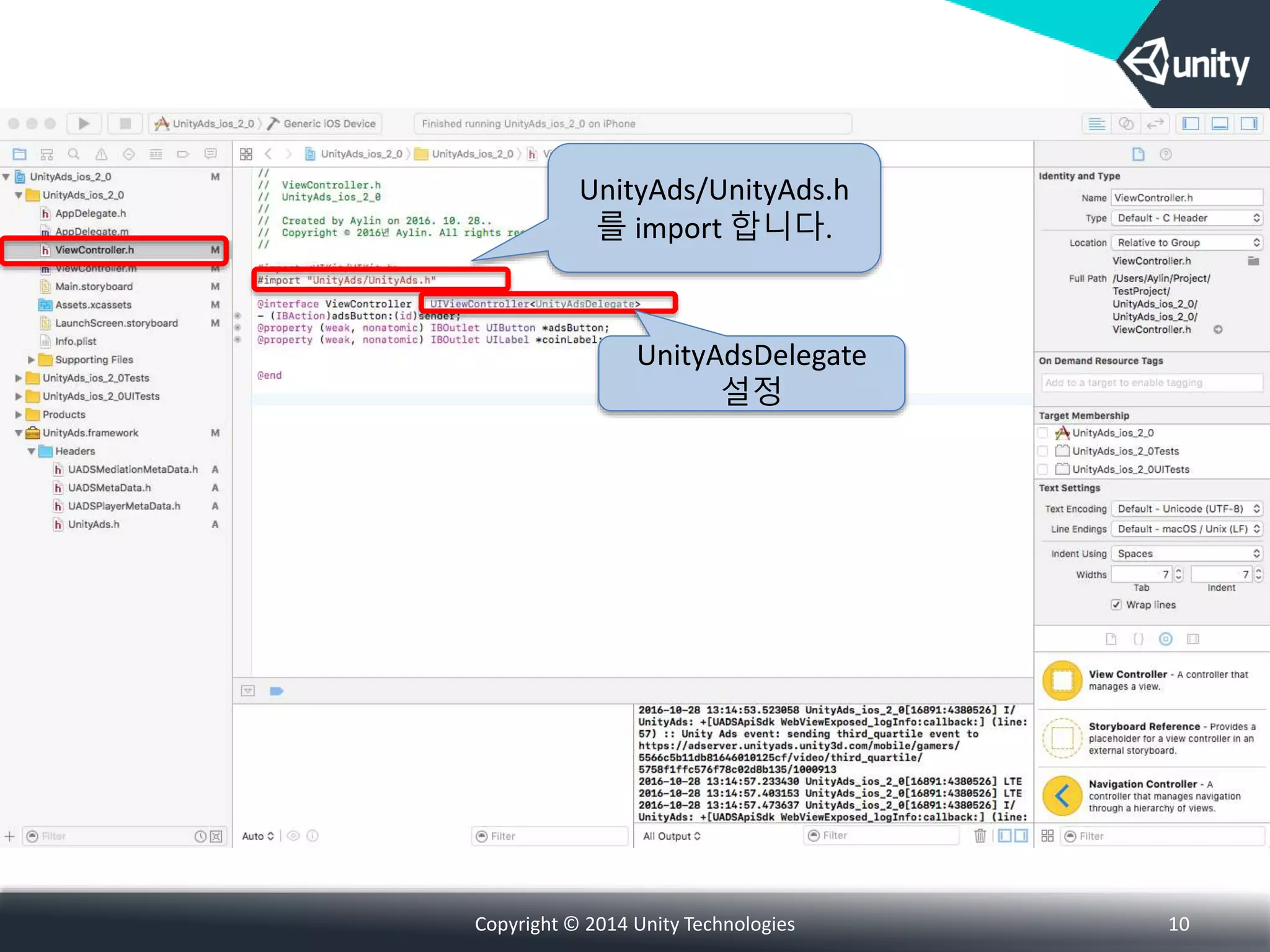The image size is (1270, 952).
Task: Toggle the Utilities pane visibility
Action: (x=1249, y=124)
